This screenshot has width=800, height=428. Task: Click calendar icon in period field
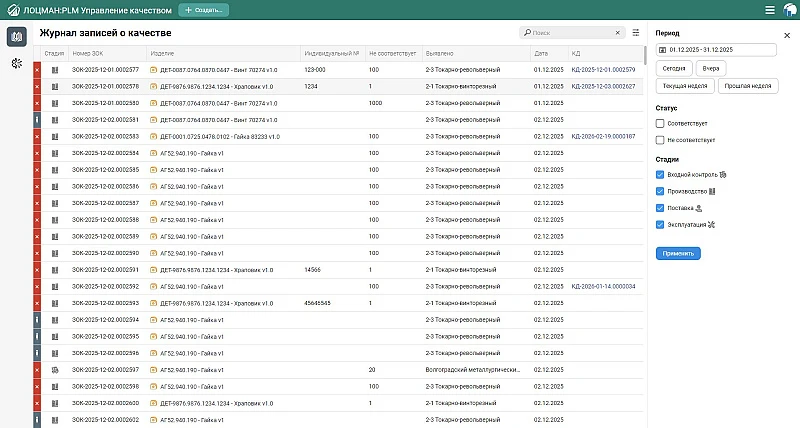(662, 50)
